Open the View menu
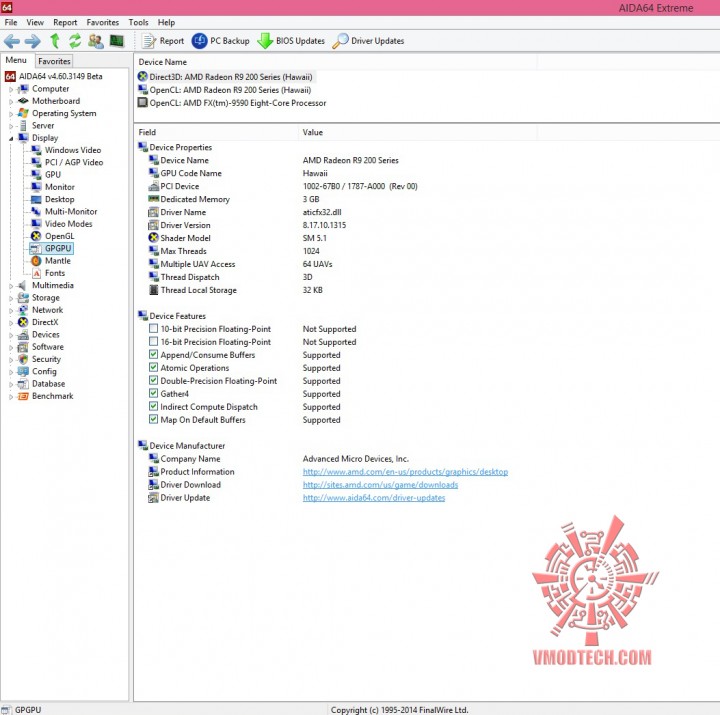 tap(35, 23)
